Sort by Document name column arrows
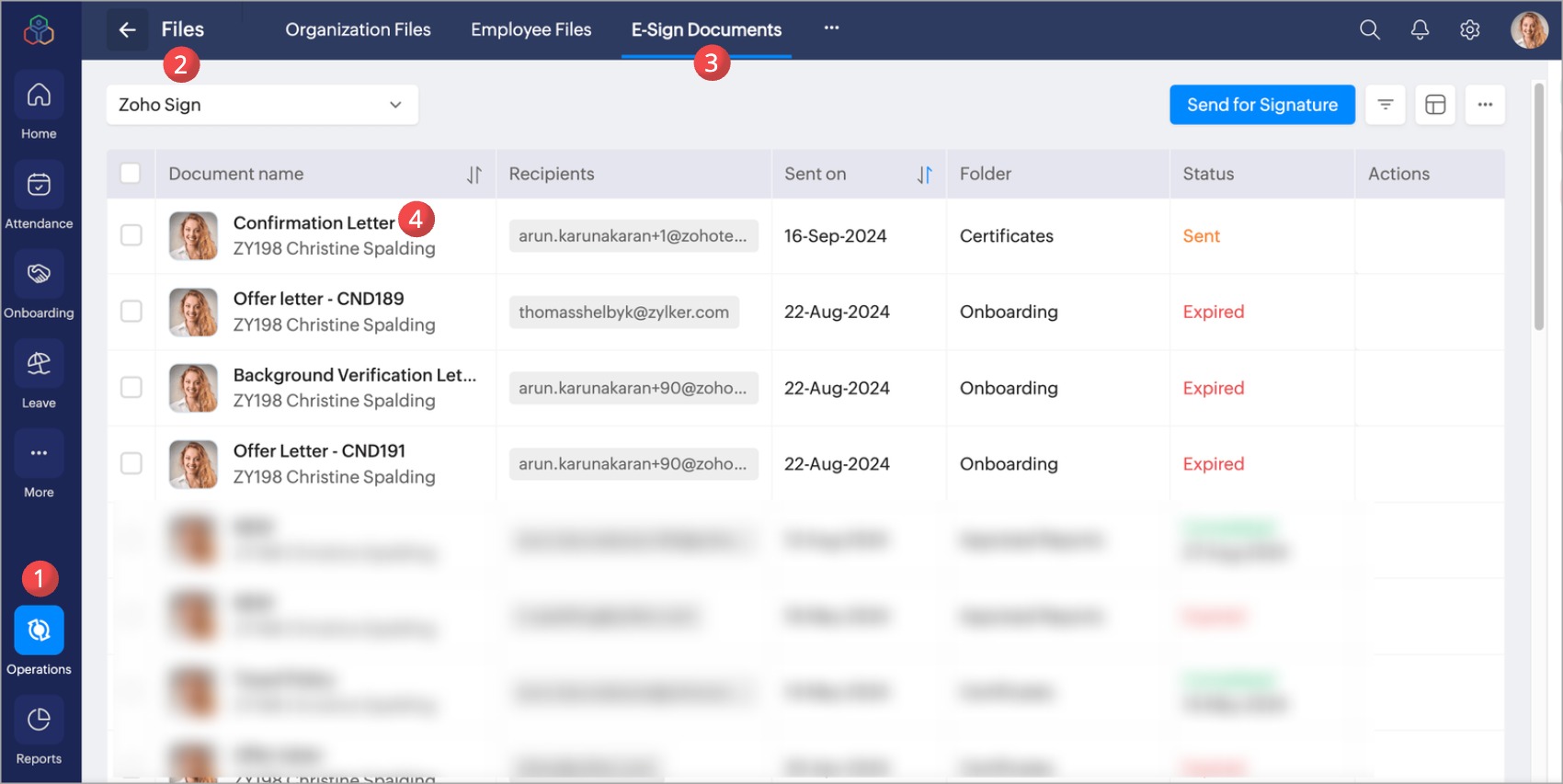The width and height of the screenshot is (1563, 784). (473, 175)
